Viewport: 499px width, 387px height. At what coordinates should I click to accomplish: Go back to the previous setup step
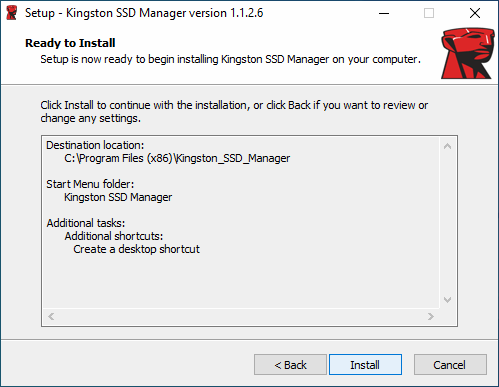(290, 365)
